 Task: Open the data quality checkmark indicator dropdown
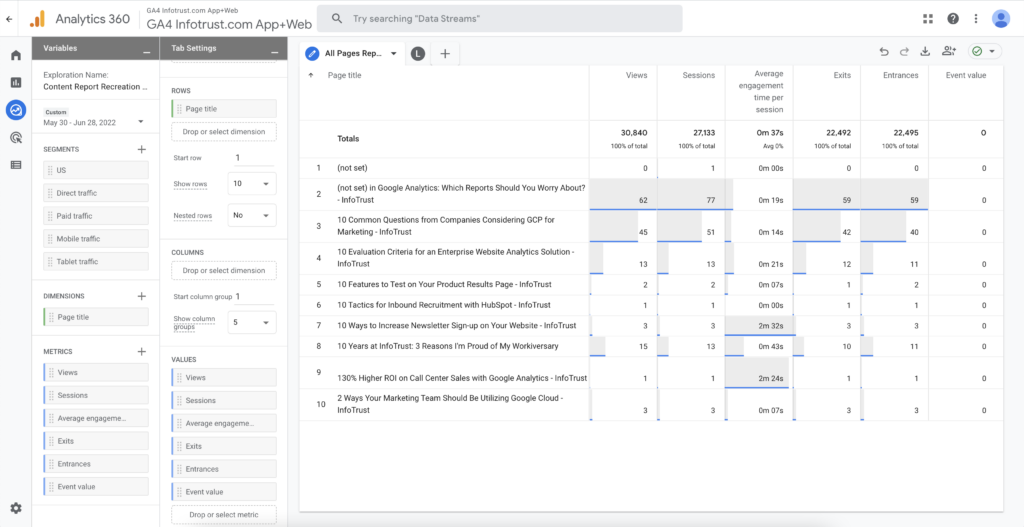(x=983, y=52)
